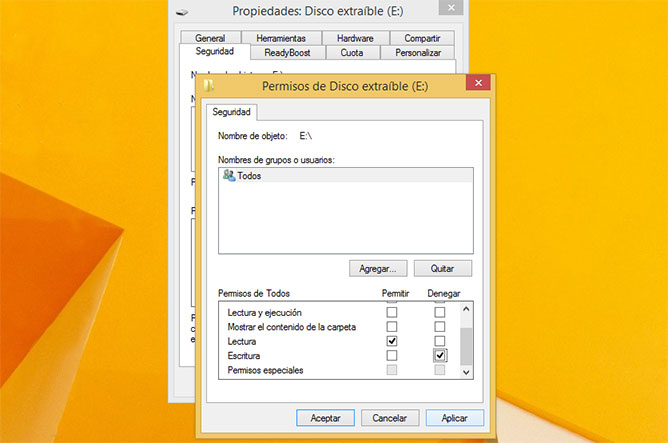Click the Agregar... button
The width and height of the screenshot is (668, 443).
click(x=378, y=268)
